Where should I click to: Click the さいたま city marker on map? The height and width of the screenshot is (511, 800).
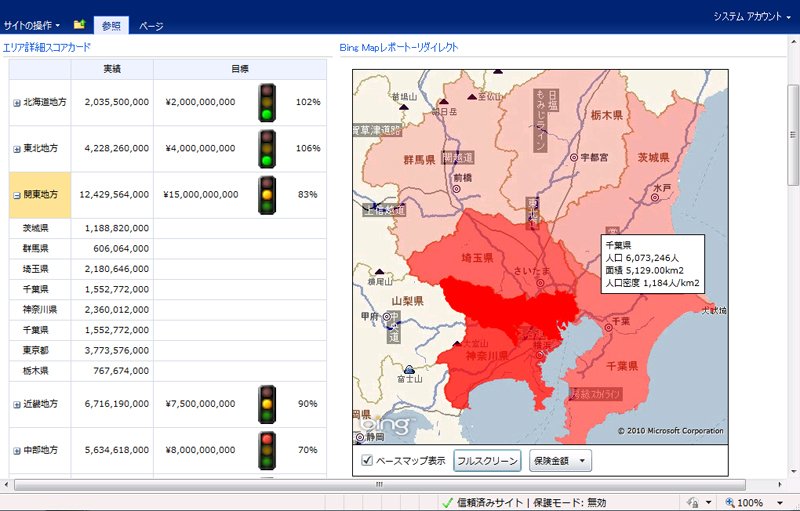(x=540, y=283)
